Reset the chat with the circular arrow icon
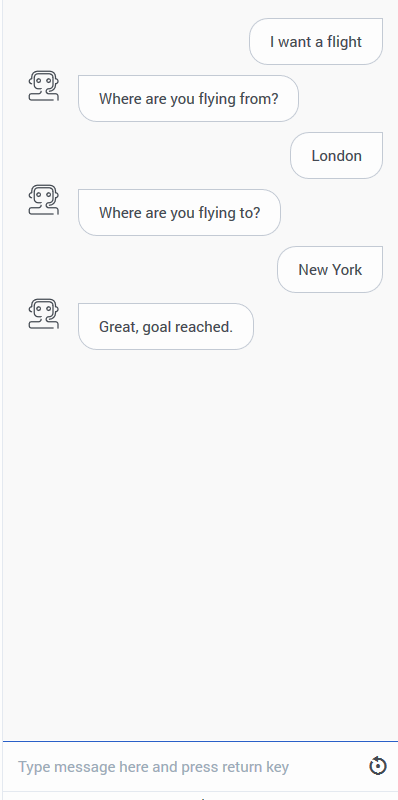The image size is (398, 800). [x=378, y=766]
